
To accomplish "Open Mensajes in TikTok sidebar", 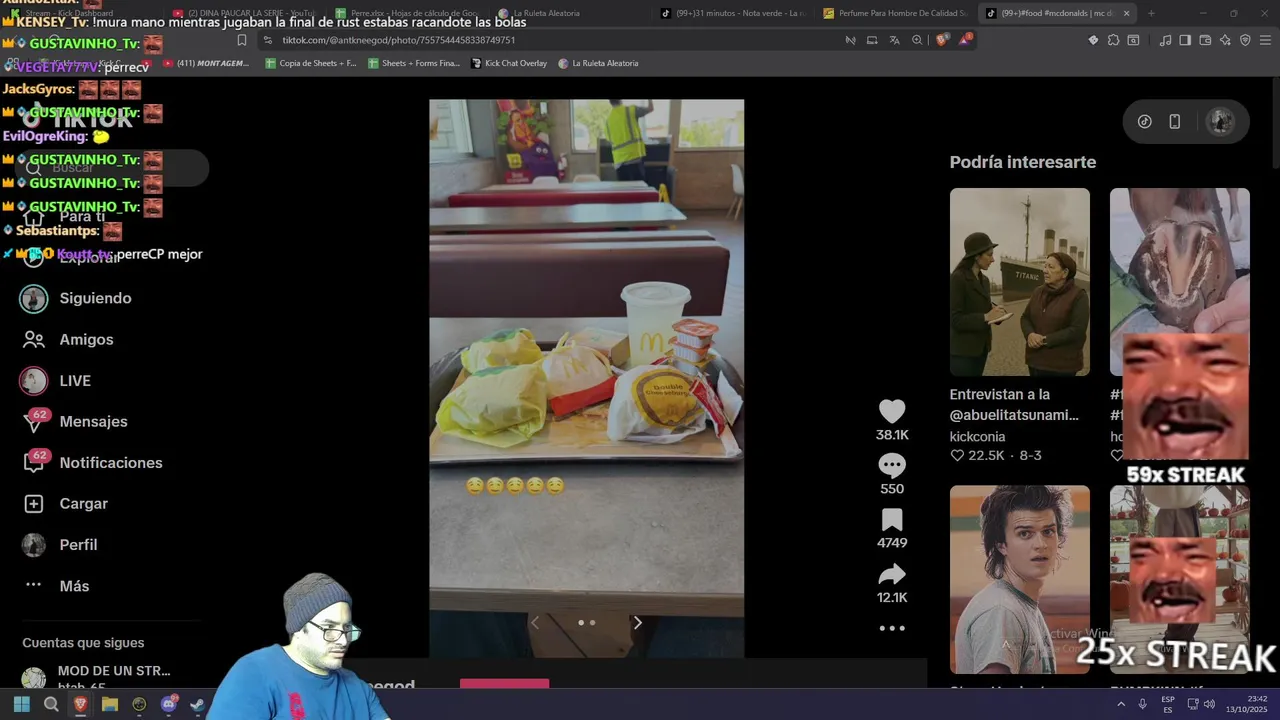I will click(x=93, y=421).
